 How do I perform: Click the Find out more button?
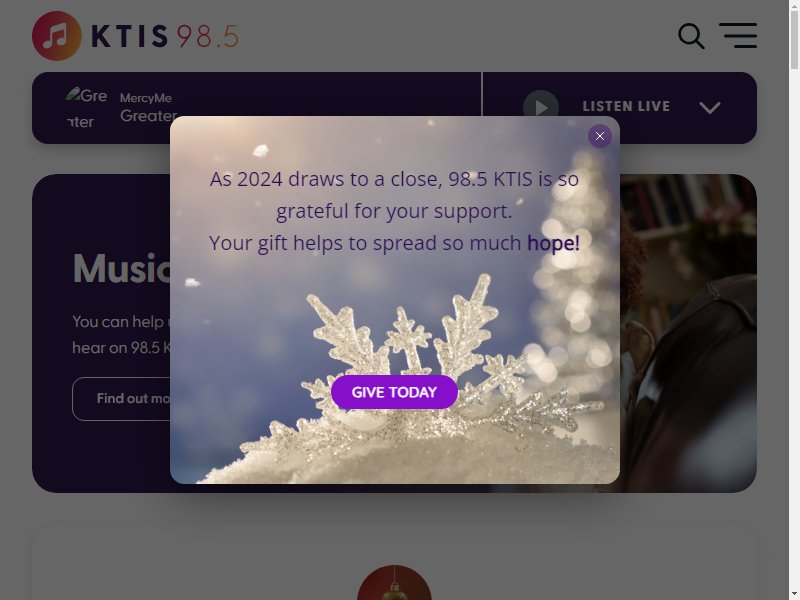coord(122,399)
